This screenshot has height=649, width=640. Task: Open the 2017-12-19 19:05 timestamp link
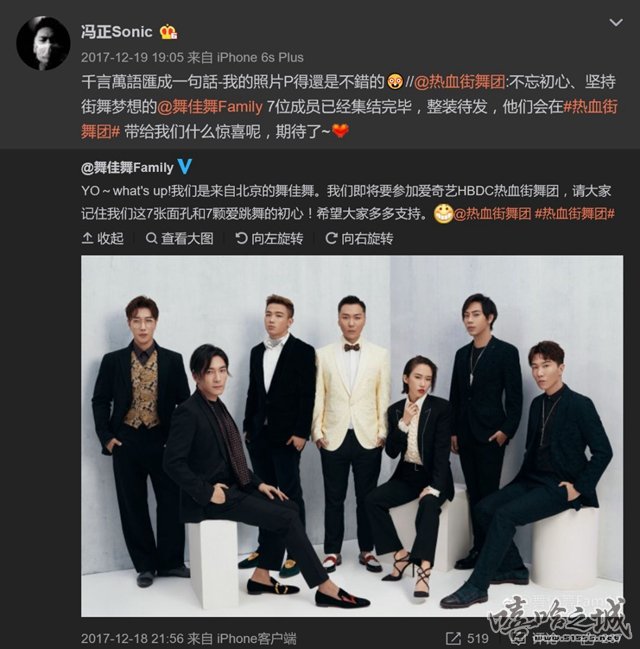click(x=132, y=57)
